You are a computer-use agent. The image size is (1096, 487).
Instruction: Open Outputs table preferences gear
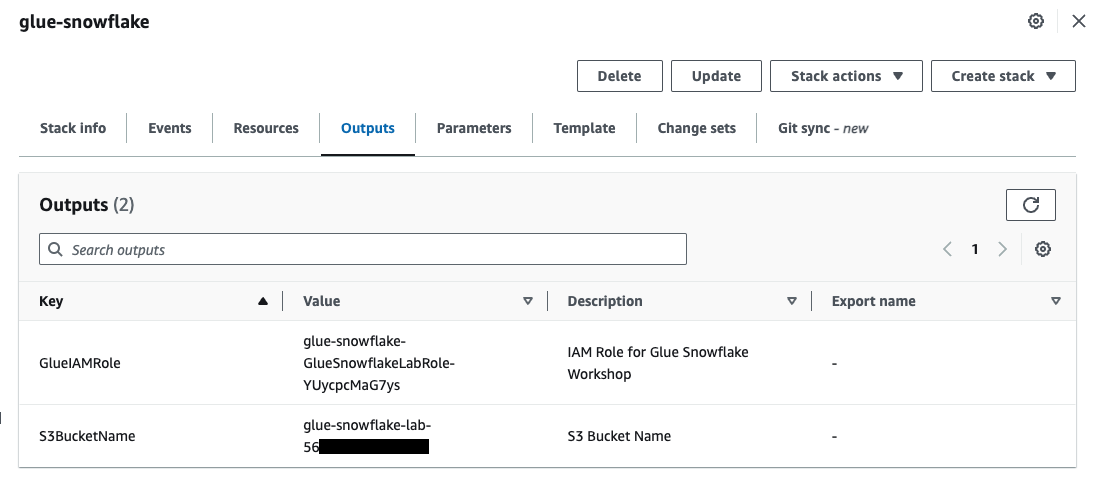click(1043, 250)
